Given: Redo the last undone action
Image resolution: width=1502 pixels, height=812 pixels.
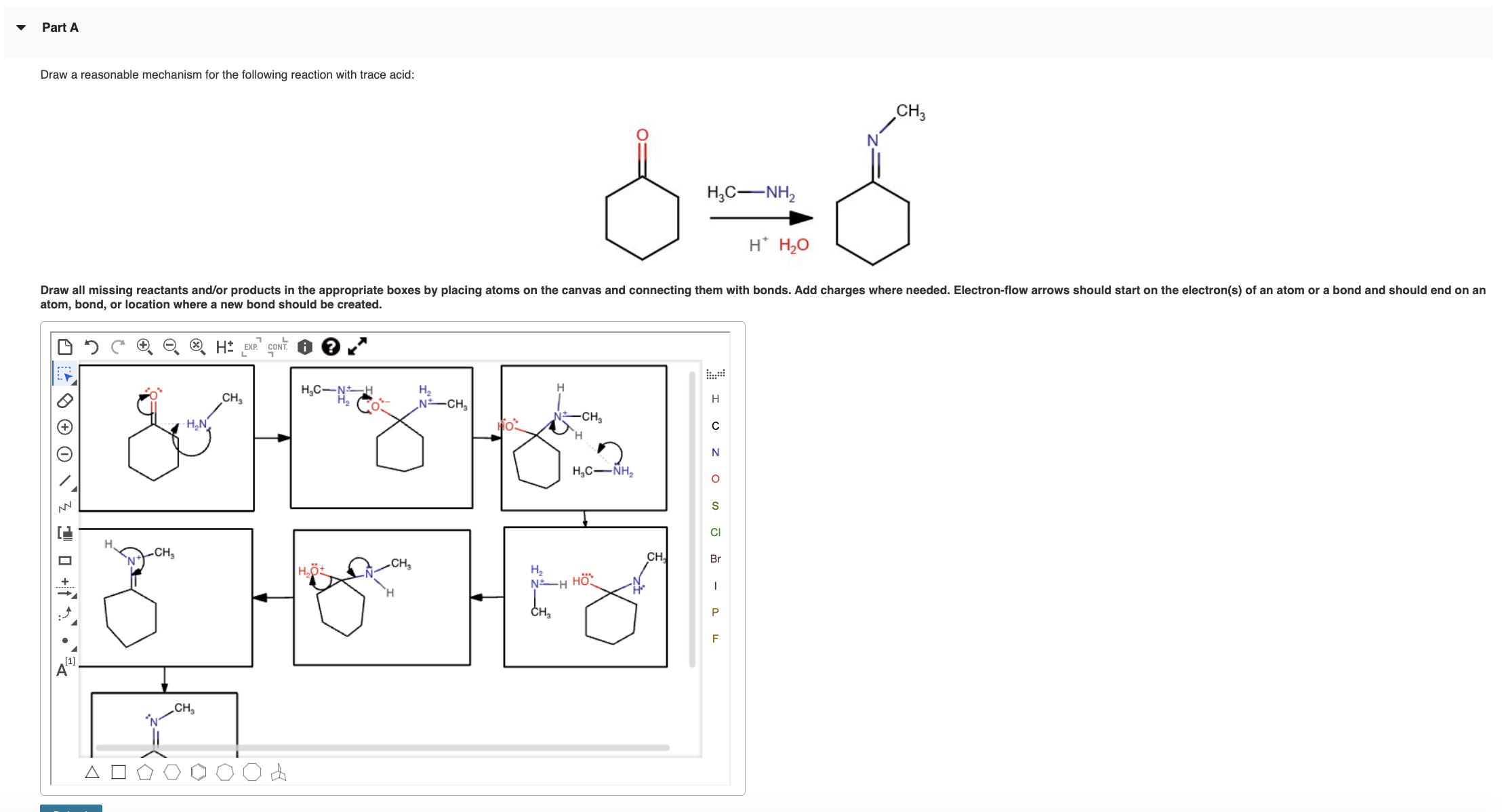Looking at the screenshot, I should 117,346.
